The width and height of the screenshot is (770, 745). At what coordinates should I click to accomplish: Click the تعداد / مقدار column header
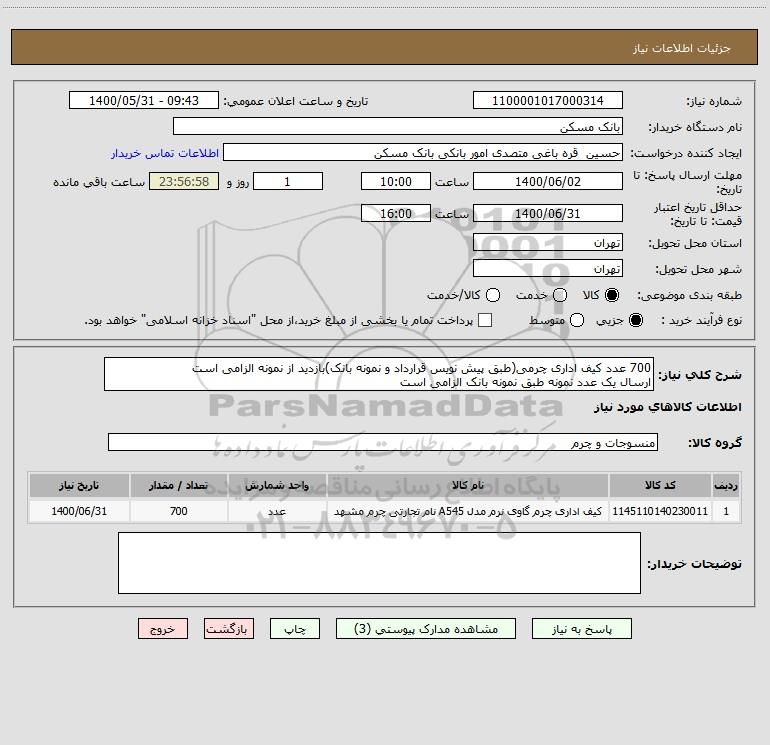pos(179,485)
